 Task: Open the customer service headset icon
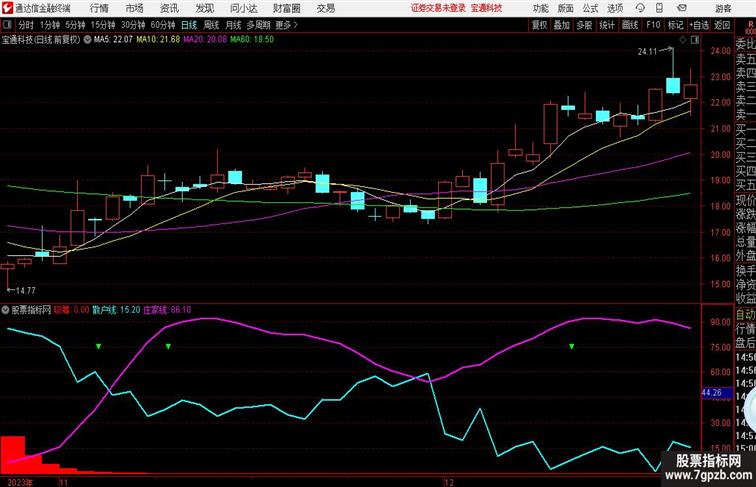click(x=640, y=8)
